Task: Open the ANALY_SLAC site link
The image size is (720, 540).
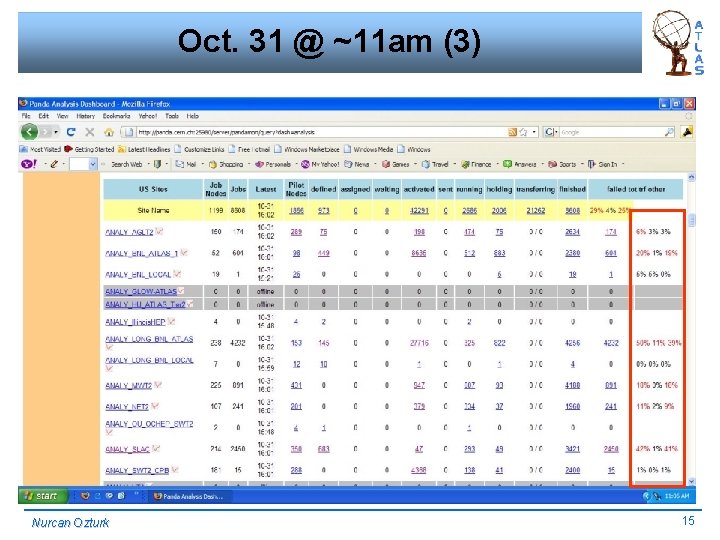Action: click(128, 449)
